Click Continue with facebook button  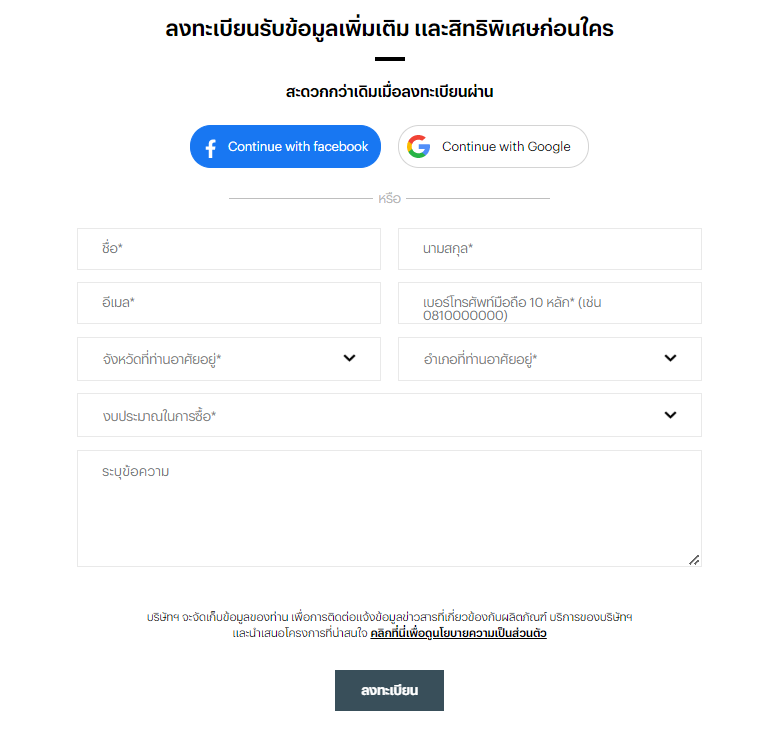(x=285, y=146)
